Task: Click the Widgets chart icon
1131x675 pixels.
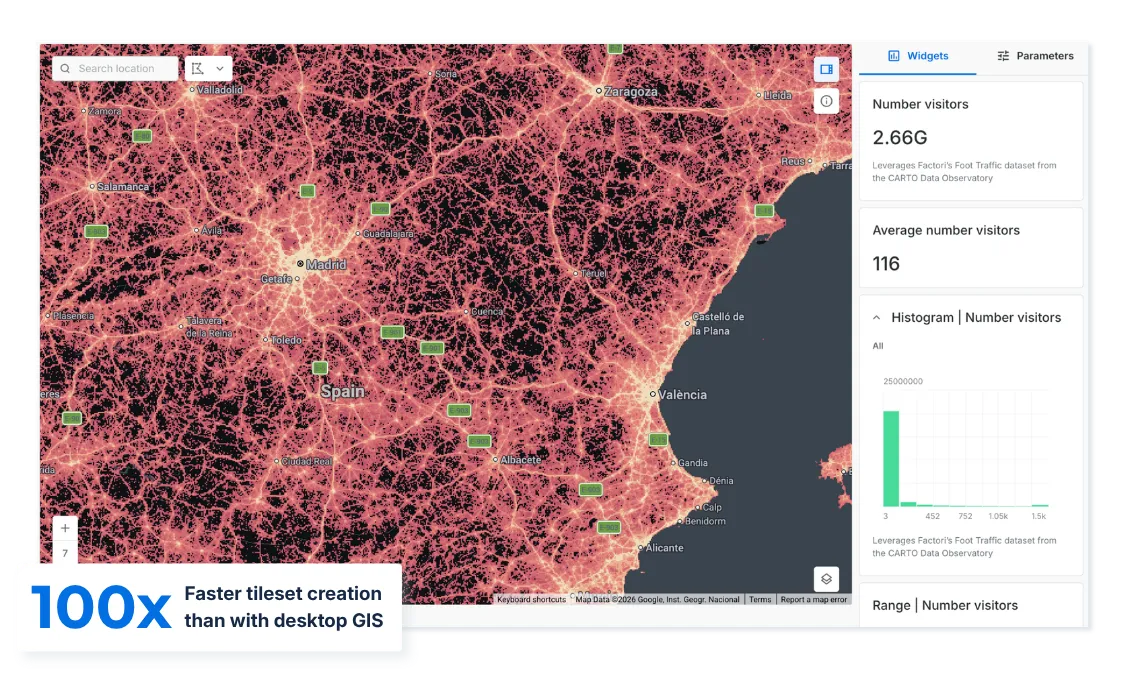Action: (x=894, y=56)
